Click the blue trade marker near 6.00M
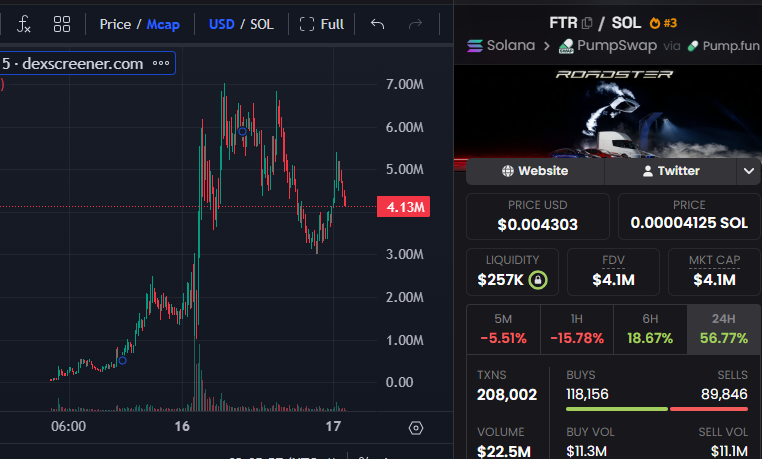 242,131
